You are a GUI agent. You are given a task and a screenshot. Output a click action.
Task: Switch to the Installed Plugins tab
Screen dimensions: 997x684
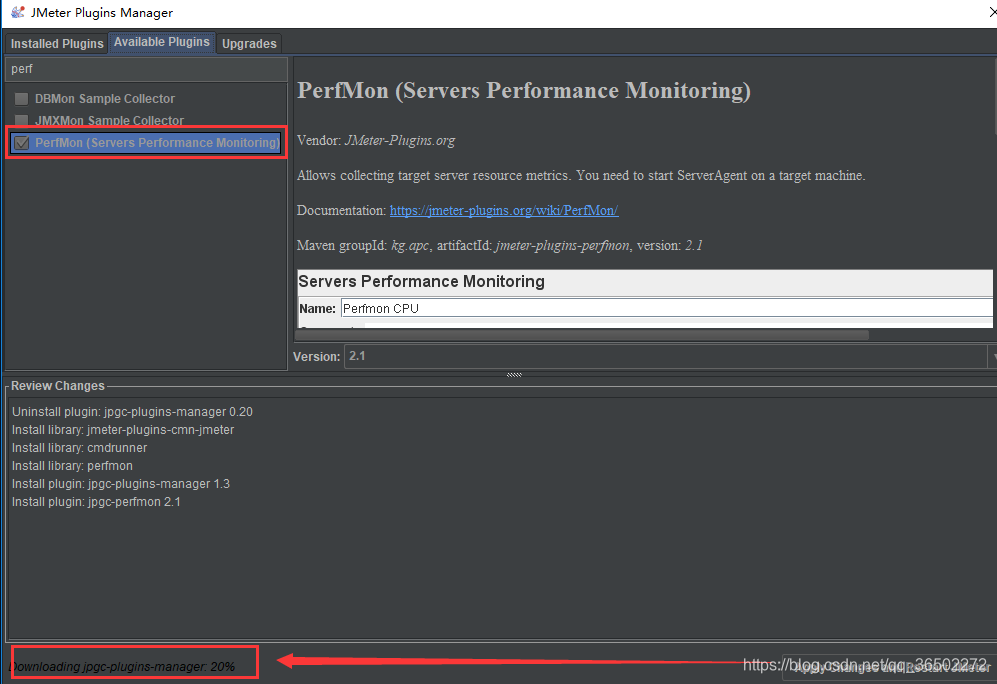tap(57, 43)
